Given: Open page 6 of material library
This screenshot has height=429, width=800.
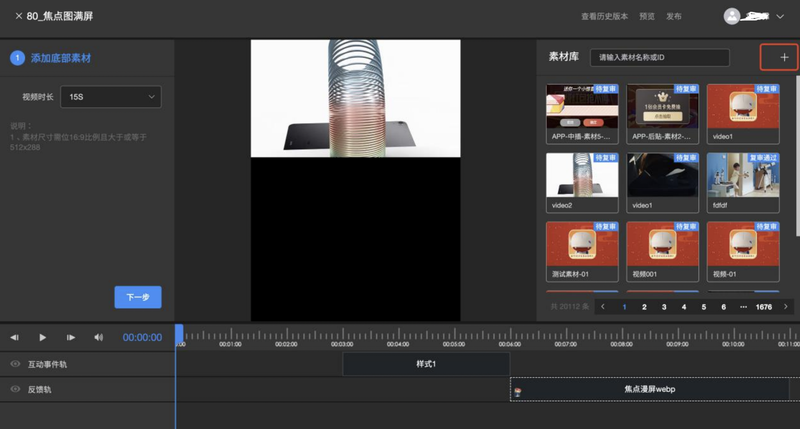Looking at the screenshot, I should (723, 307).
